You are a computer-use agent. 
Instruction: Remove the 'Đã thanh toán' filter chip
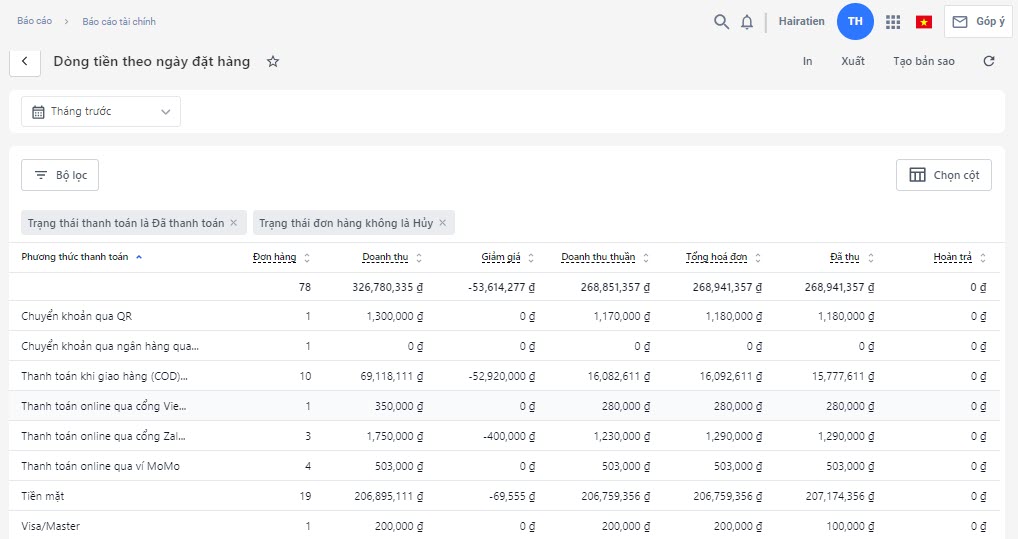click(x=234, y=223)
